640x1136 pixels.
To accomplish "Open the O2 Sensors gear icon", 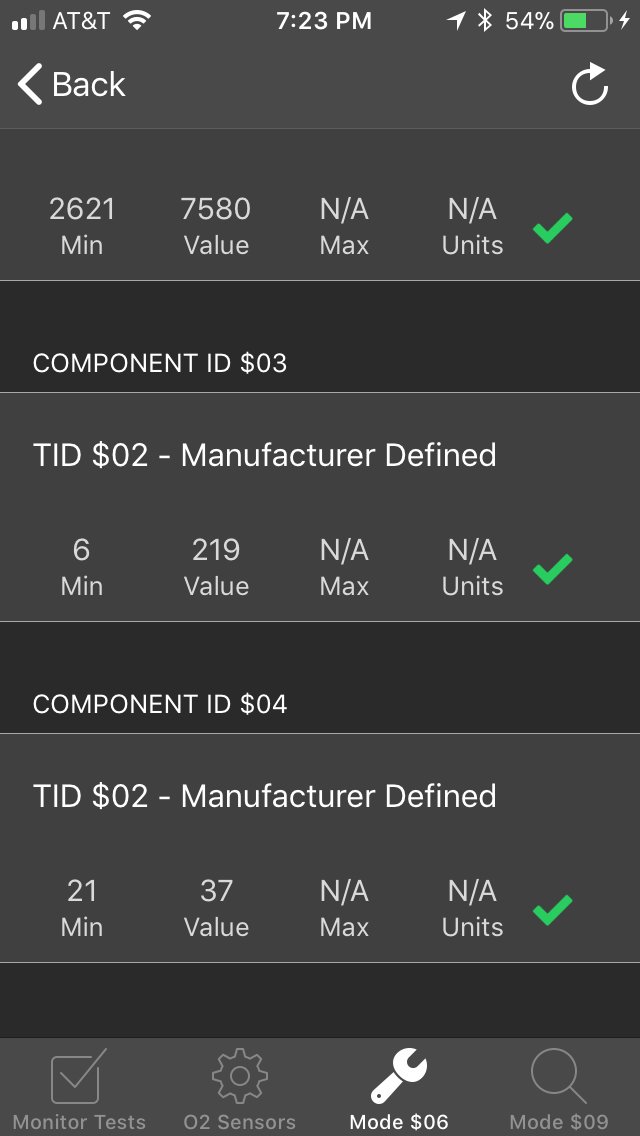I will coord(240,1077).
